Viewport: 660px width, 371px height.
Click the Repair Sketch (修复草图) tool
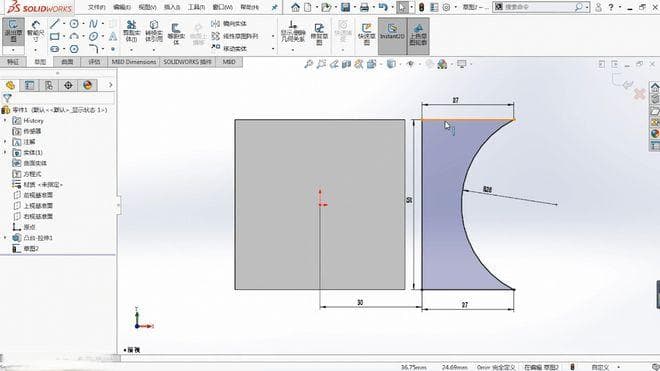pos(319,33)
